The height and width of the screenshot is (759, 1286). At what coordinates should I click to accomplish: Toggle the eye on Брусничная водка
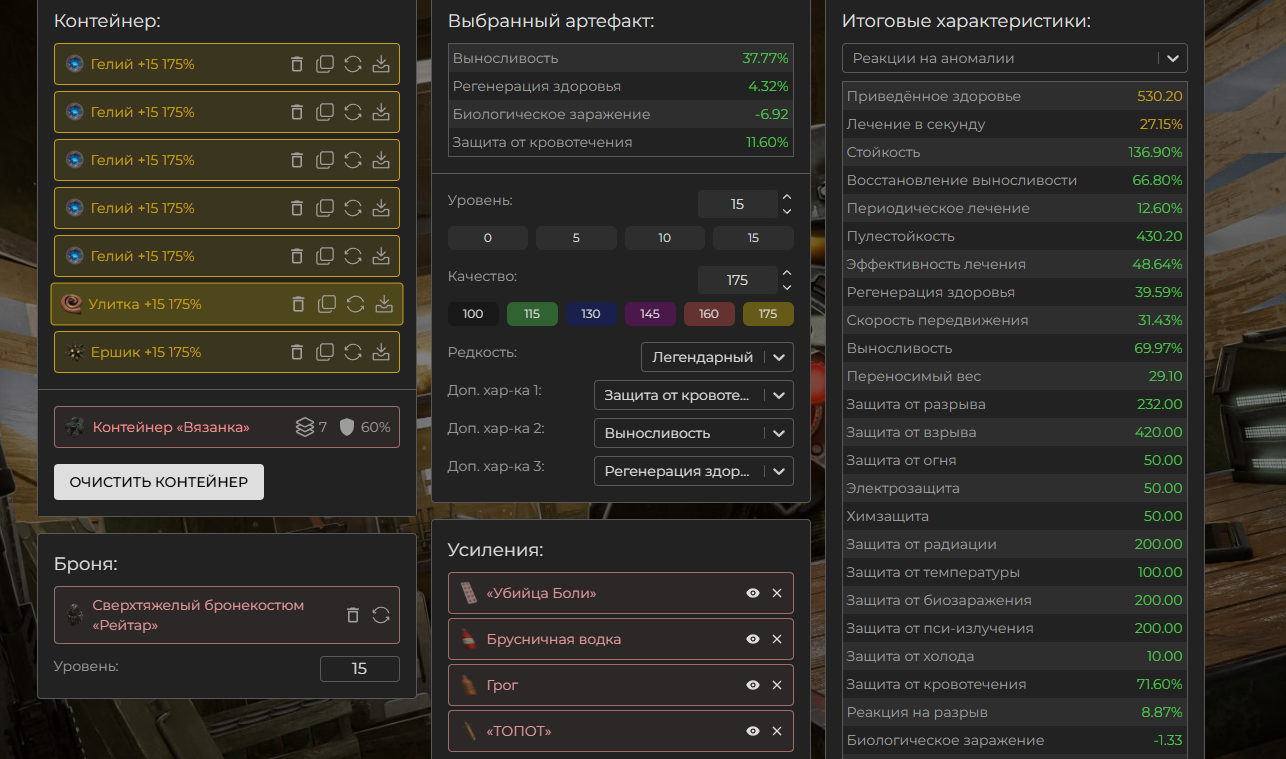click(753, 639)
